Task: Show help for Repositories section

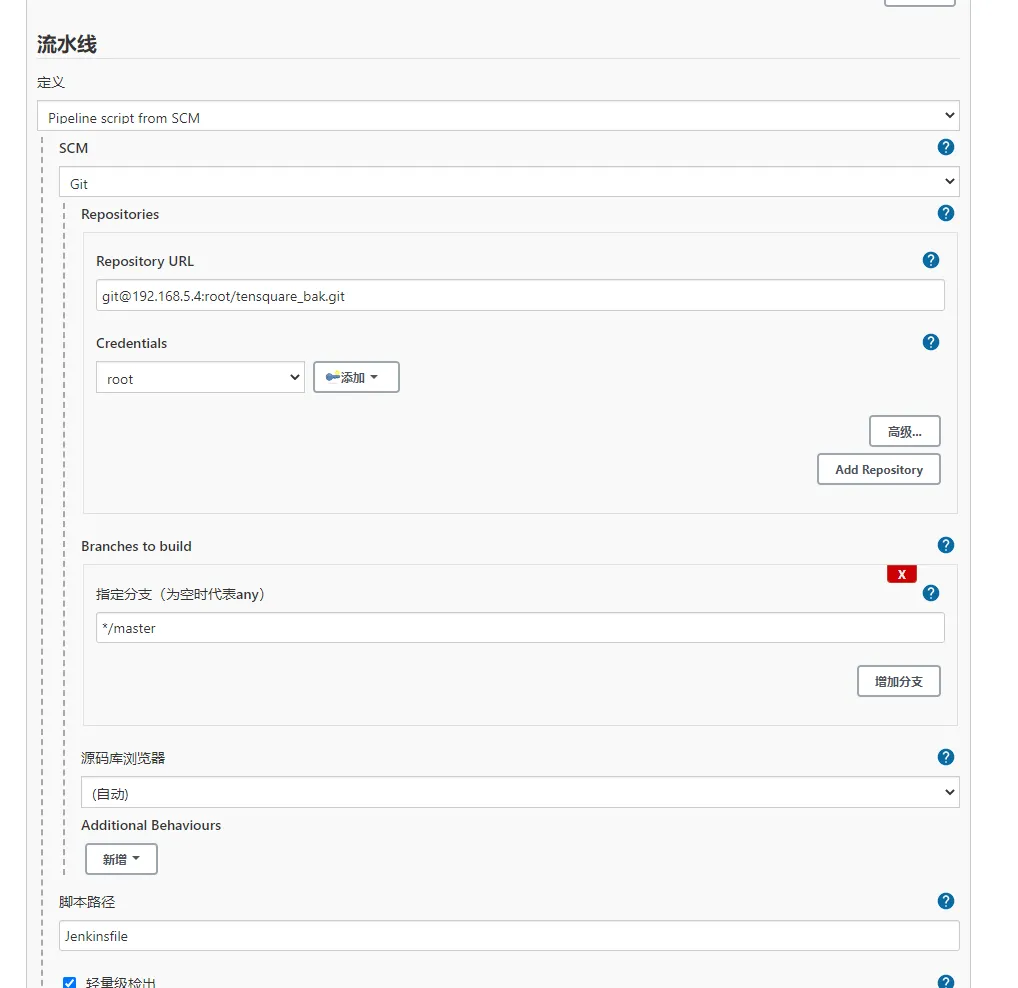Action: coord(946,213)
